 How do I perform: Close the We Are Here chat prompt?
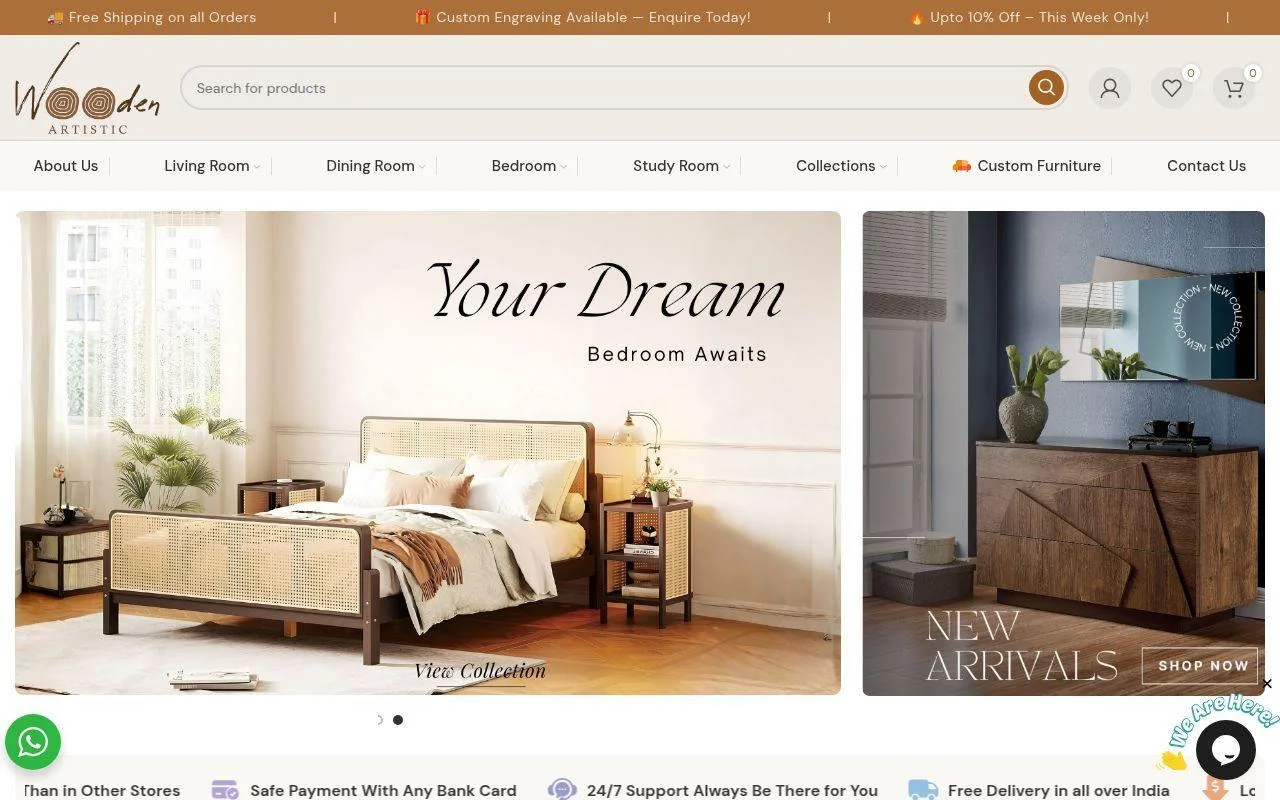point(1267,684)
